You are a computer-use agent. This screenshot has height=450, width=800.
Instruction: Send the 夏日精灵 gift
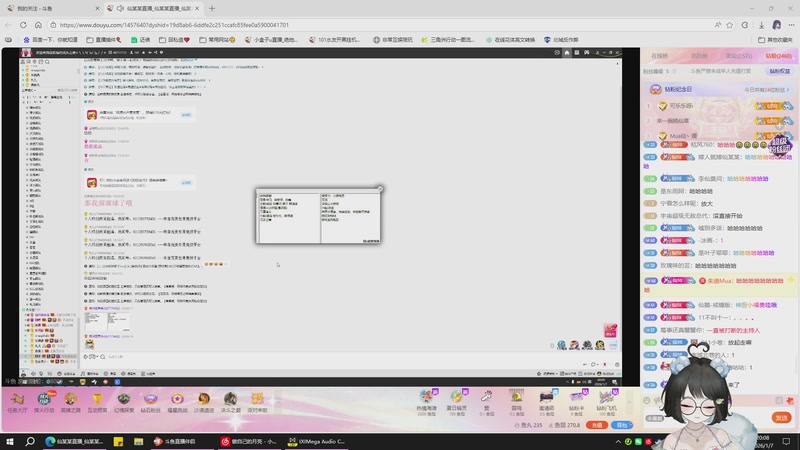pos(457,402)
